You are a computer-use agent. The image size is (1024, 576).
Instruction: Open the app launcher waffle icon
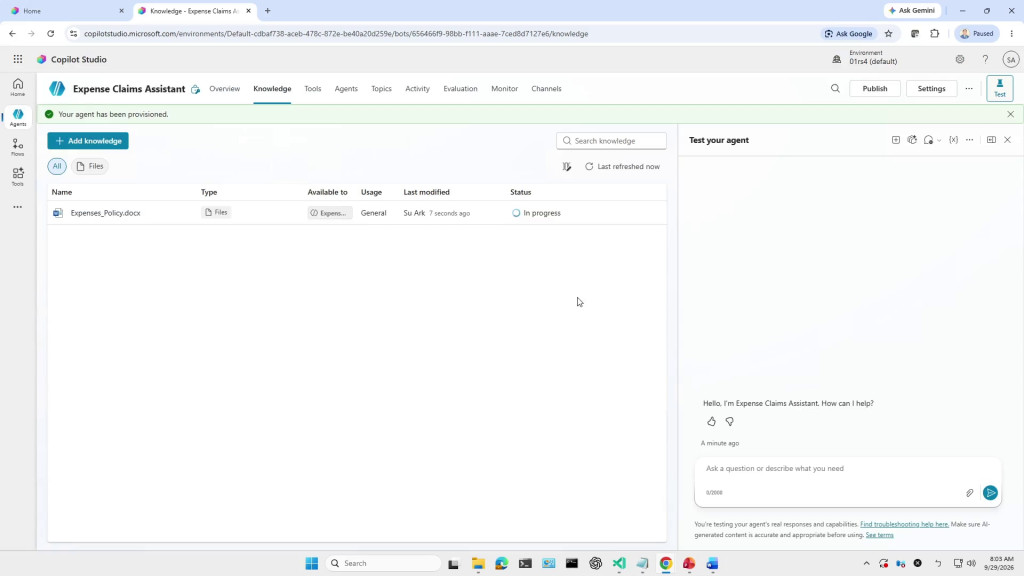(18, 59)
